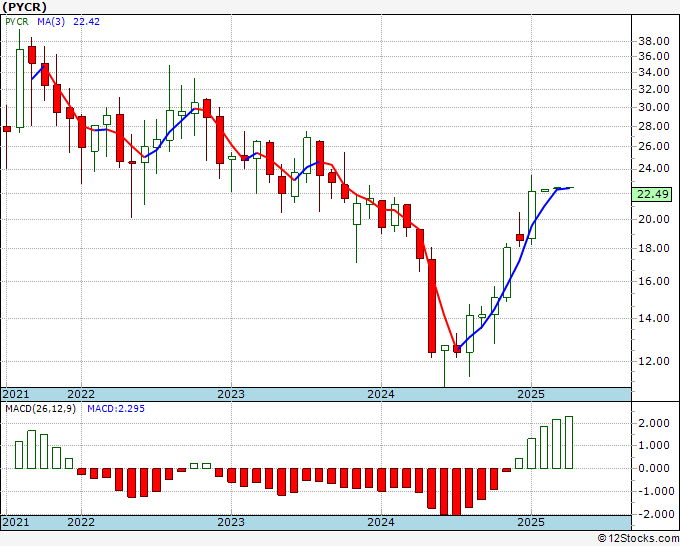Click 2023 on the price chart time axis
This screenshot has height=546, width=680.
(x=231, y=394)
